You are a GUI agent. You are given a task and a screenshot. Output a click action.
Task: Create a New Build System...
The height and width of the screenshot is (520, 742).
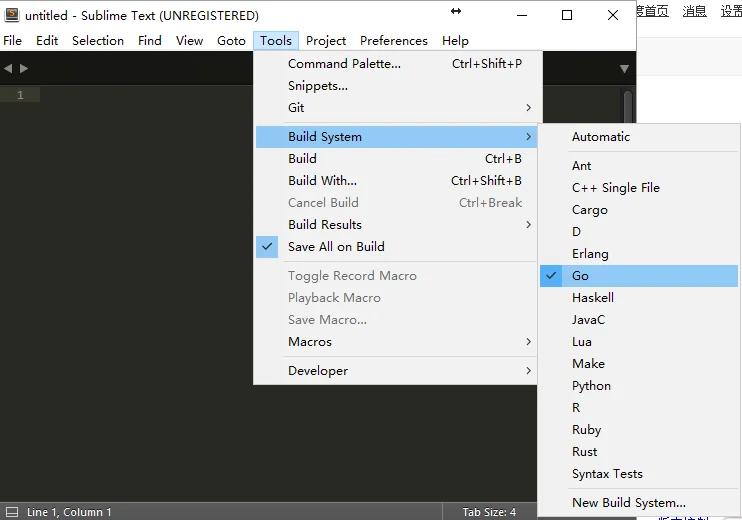639,502
